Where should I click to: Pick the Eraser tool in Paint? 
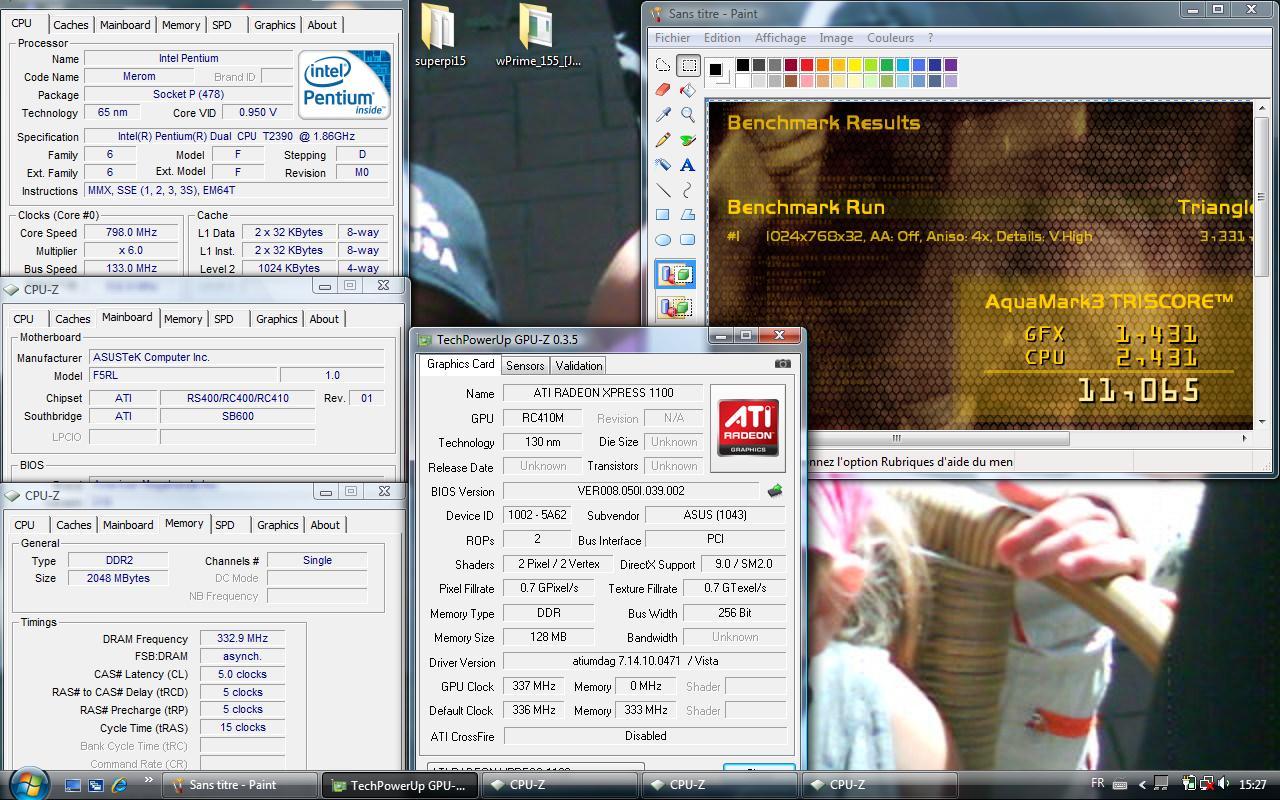pyautogui.click(x=663, y=90)
